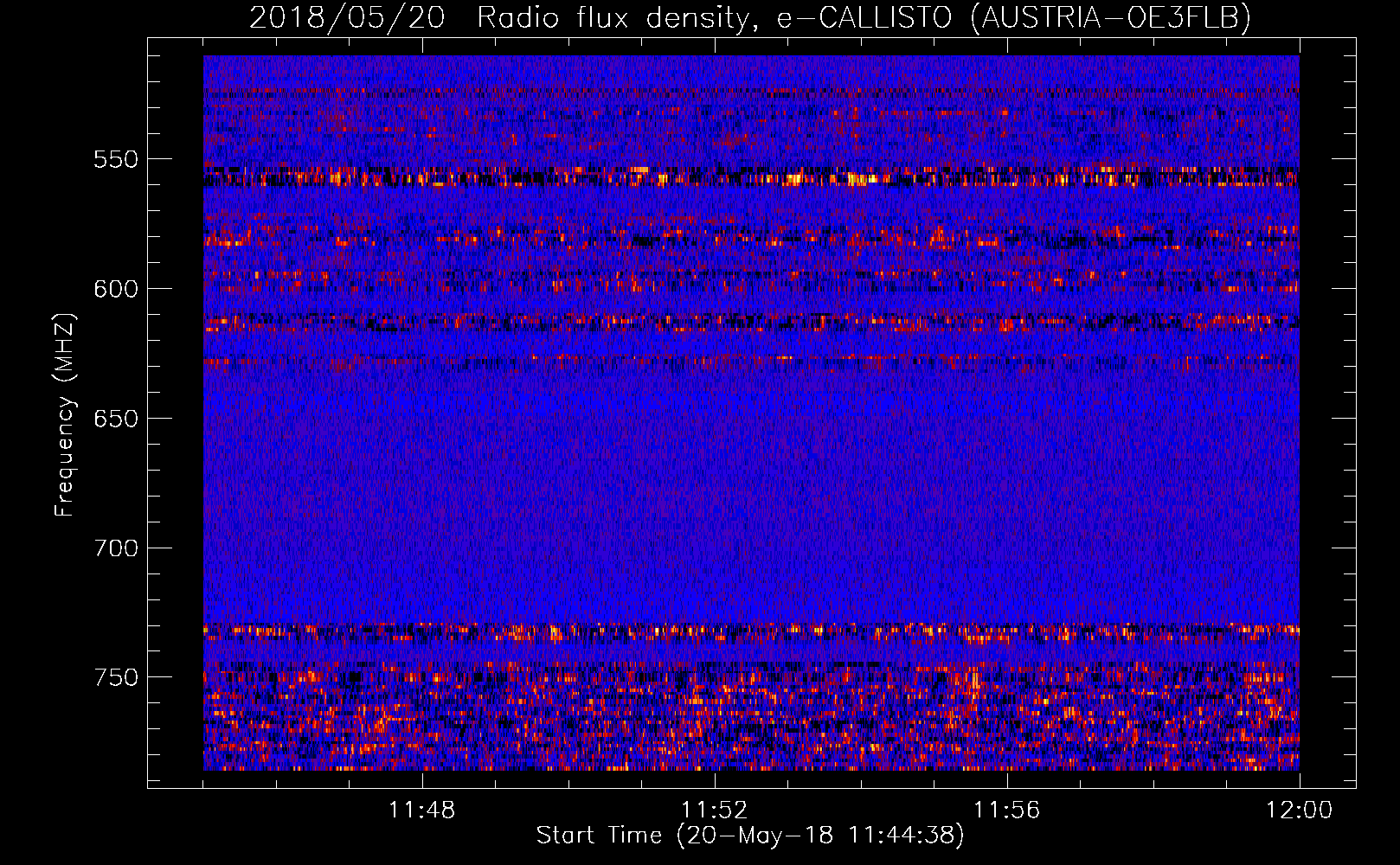Click the plot title 'Radio flux density, e-CALLISTO'

(x=714, y=17)
